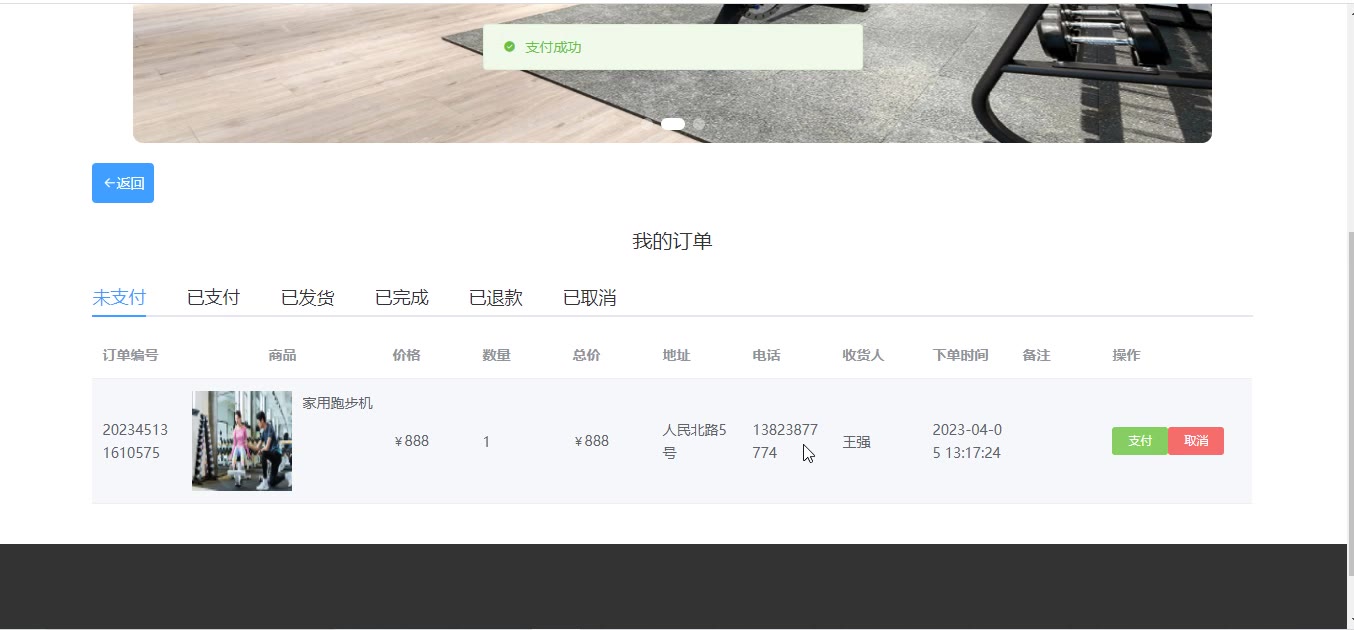The height and width of the screenshot is (630, 1354).
Task: Switch to the 未支付 tab
Action: [119, 297]
